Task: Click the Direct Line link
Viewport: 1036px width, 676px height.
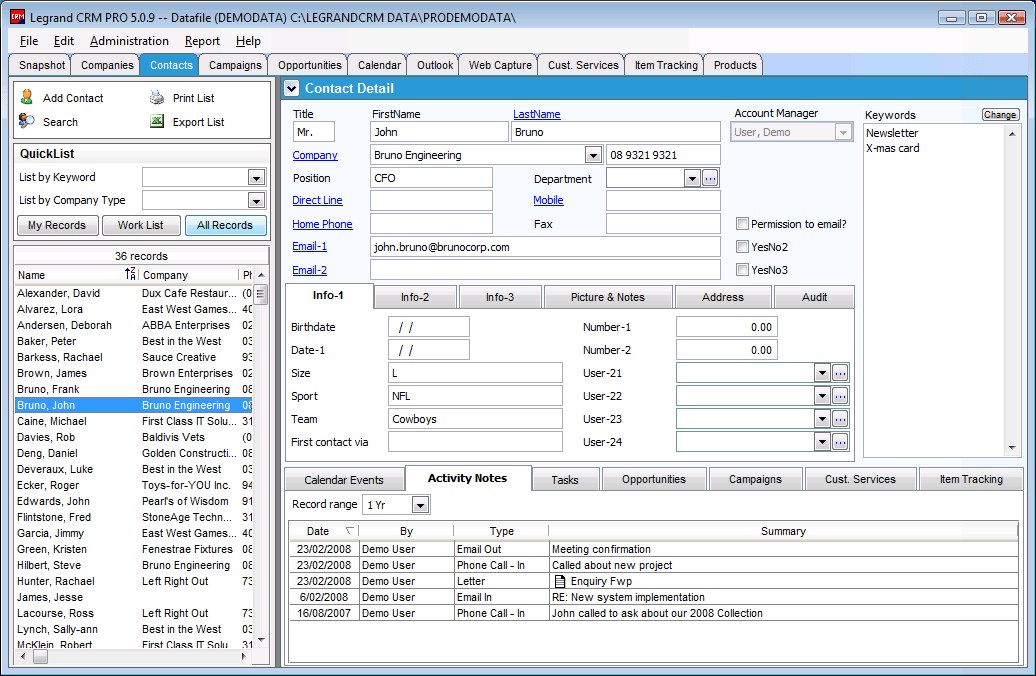Action: point(317,200)
